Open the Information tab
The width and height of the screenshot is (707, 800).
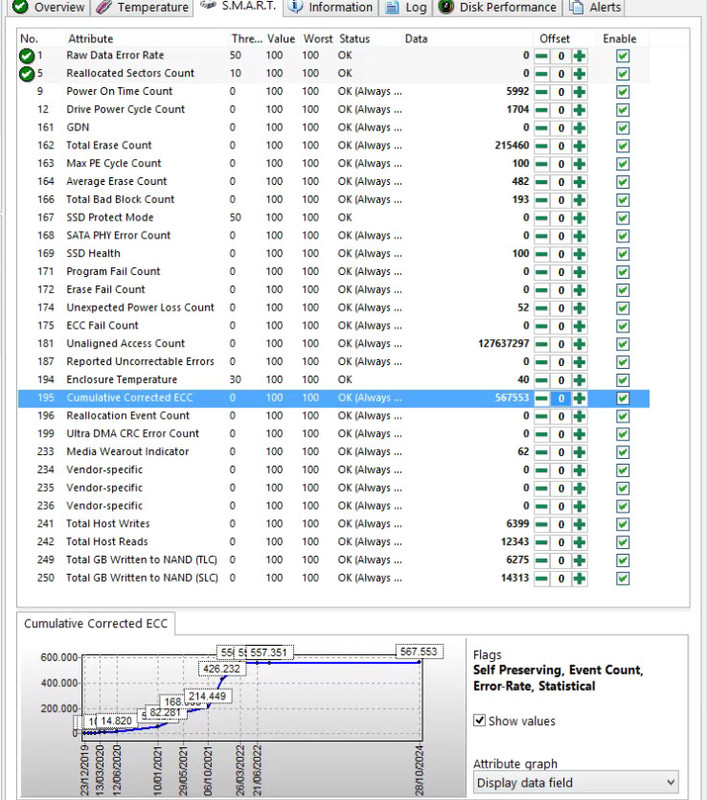click(331, 7)
